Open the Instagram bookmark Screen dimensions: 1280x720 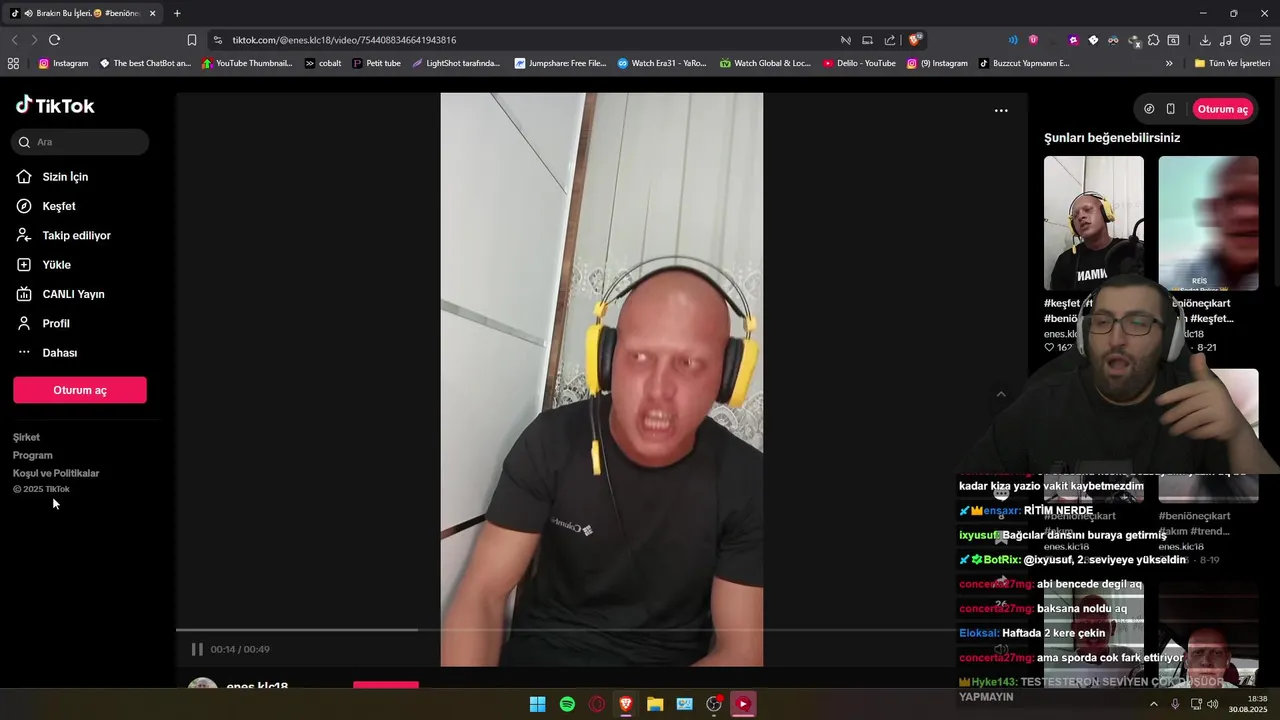(x=63, y=63)
